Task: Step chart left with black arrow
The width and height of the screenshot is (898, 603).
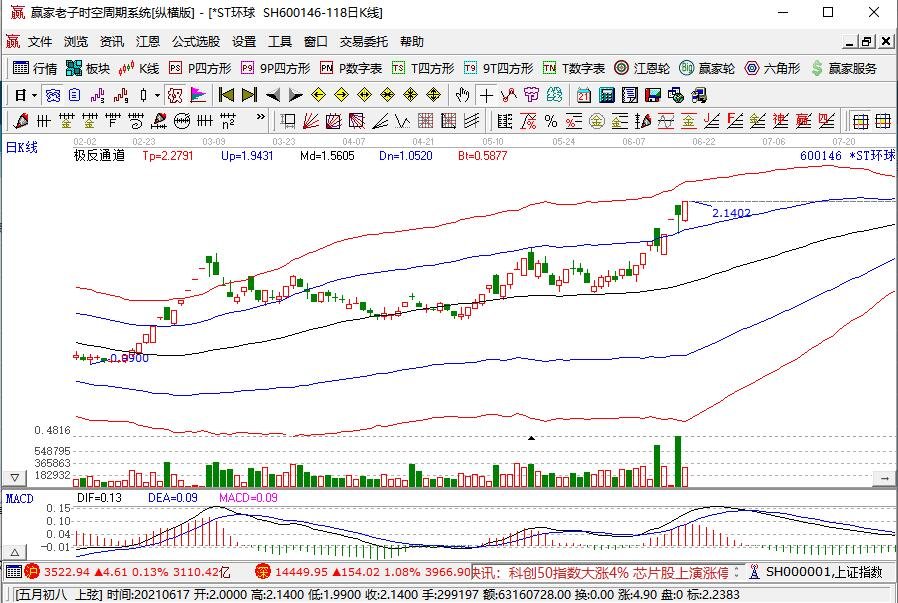Action: [273, 95]
